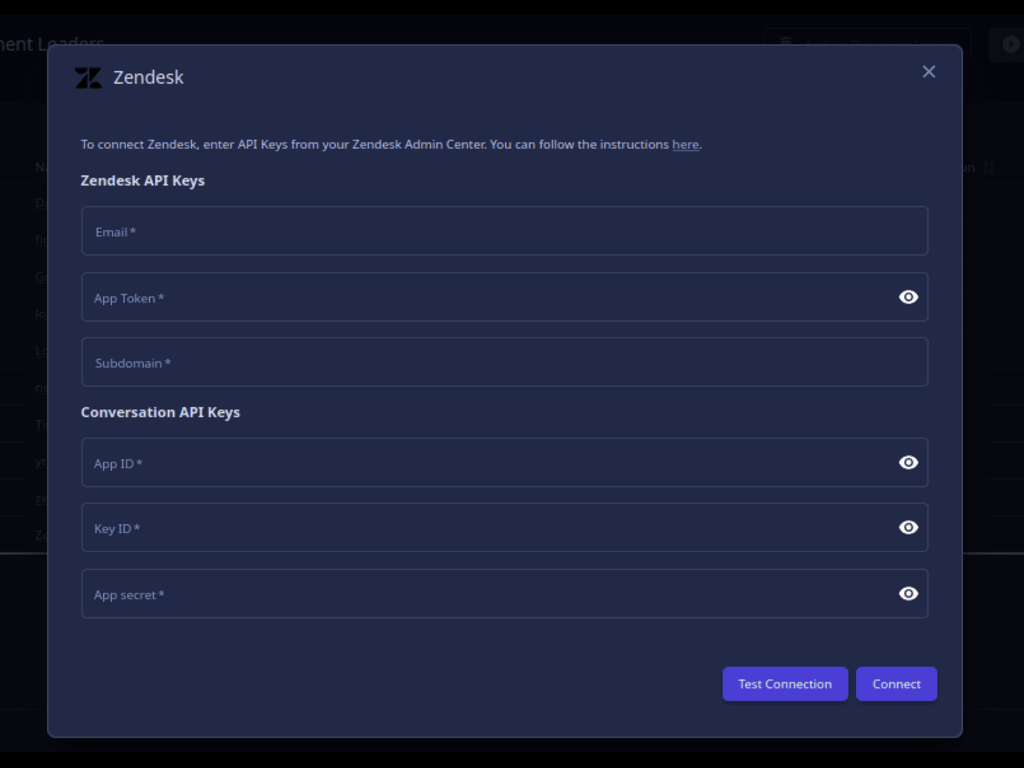Reveal the App secret value

(x=908, y=593)
